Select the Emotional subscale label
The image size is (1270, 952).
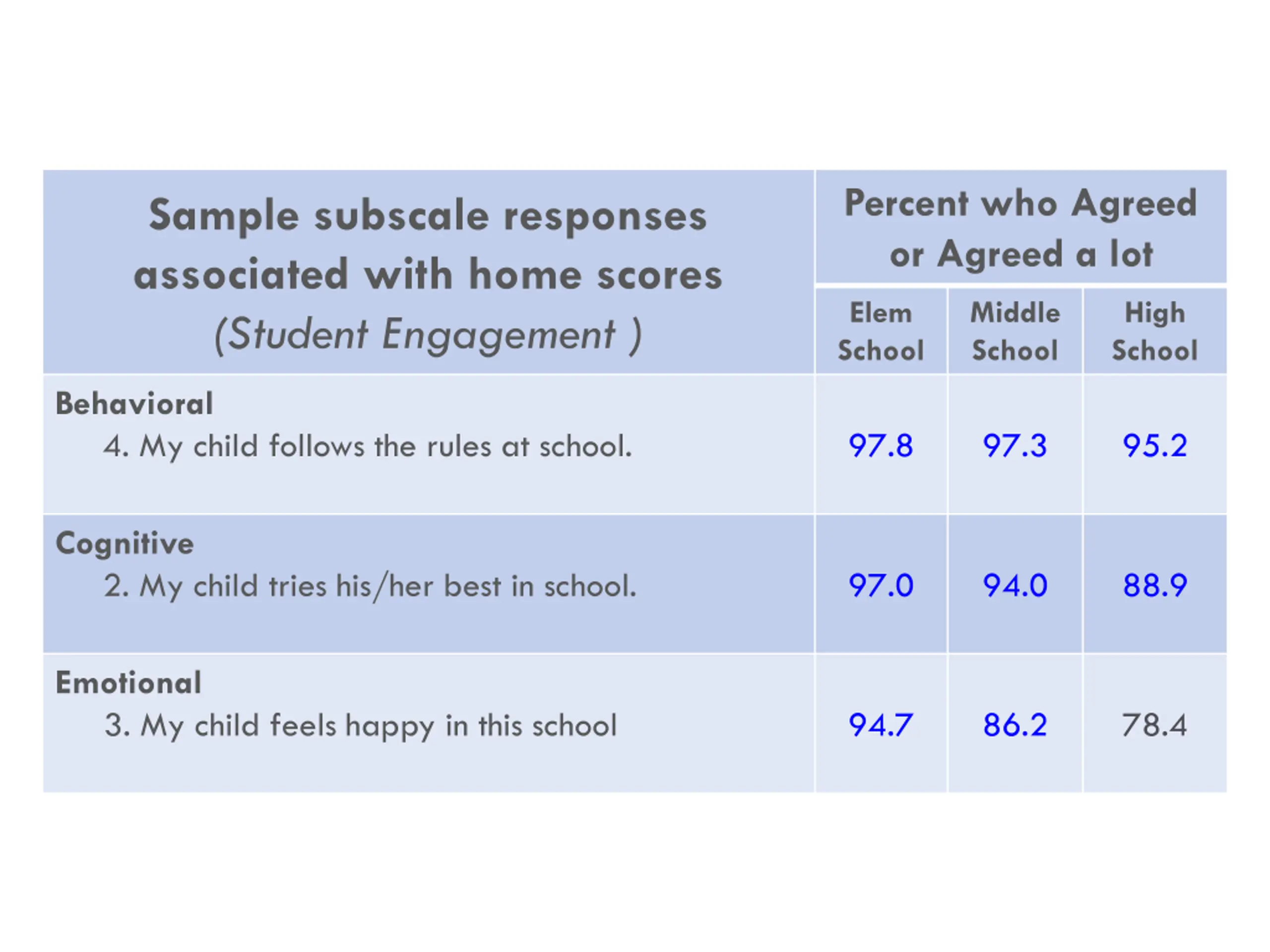[x=128, y=683]
